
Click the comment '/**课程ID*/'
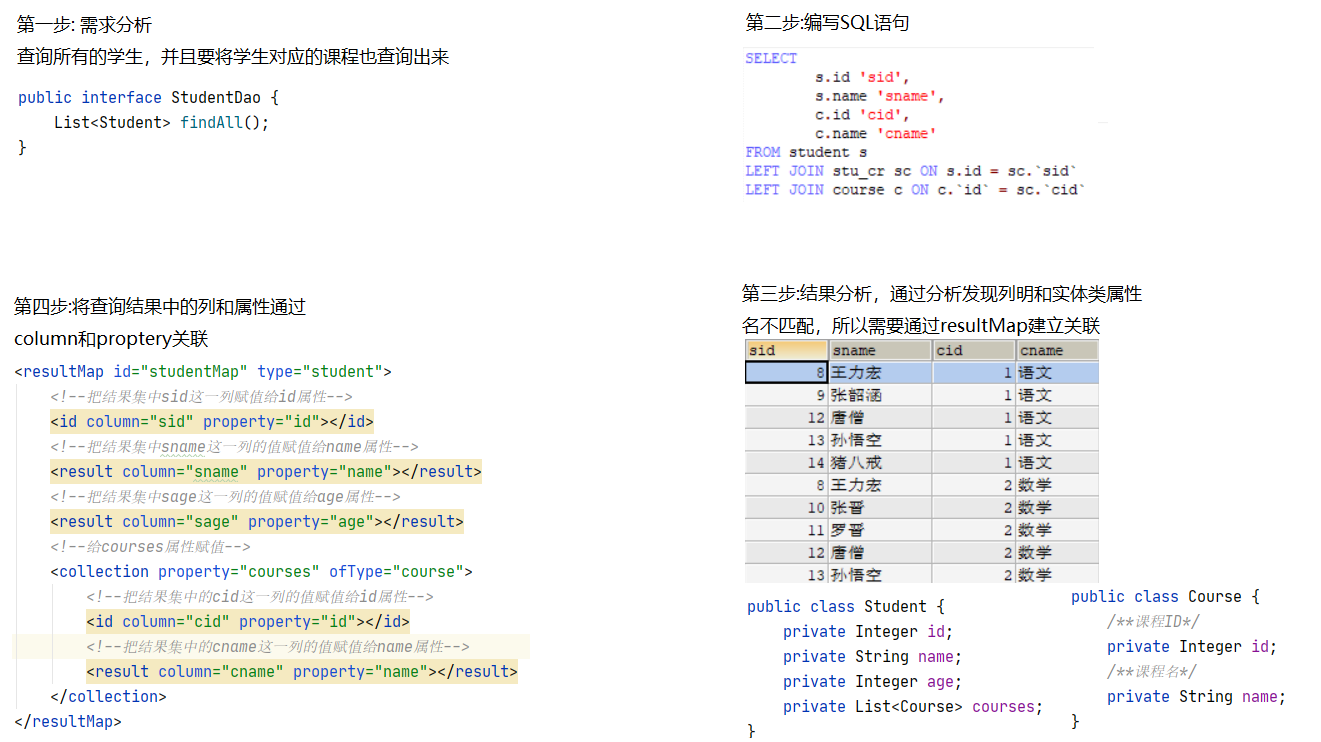tap(1153, 621)
